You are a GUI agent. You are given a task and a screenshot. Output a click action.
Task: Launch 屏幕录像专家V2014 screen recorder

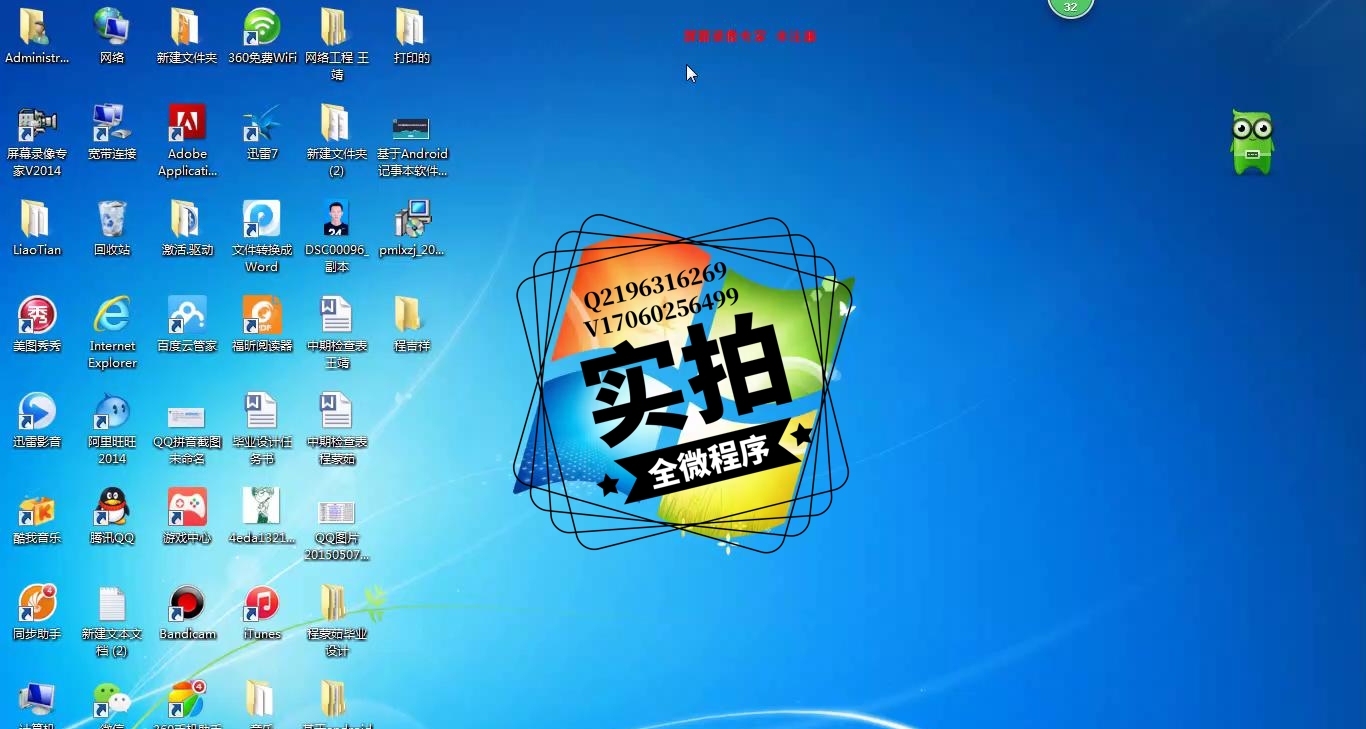(37, 141)
